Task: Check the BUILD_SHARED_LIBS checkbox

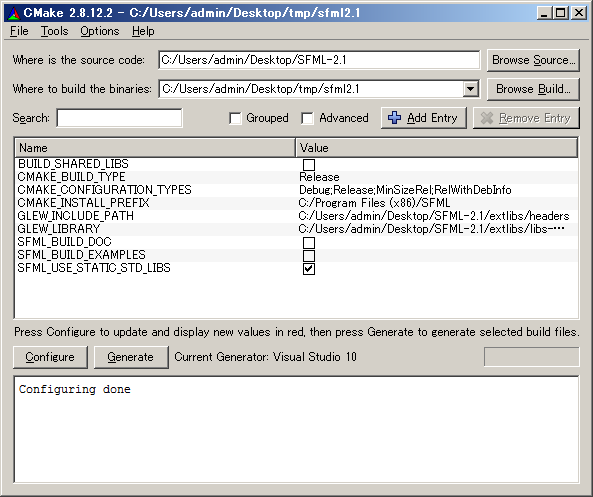Action: [309, 165]
